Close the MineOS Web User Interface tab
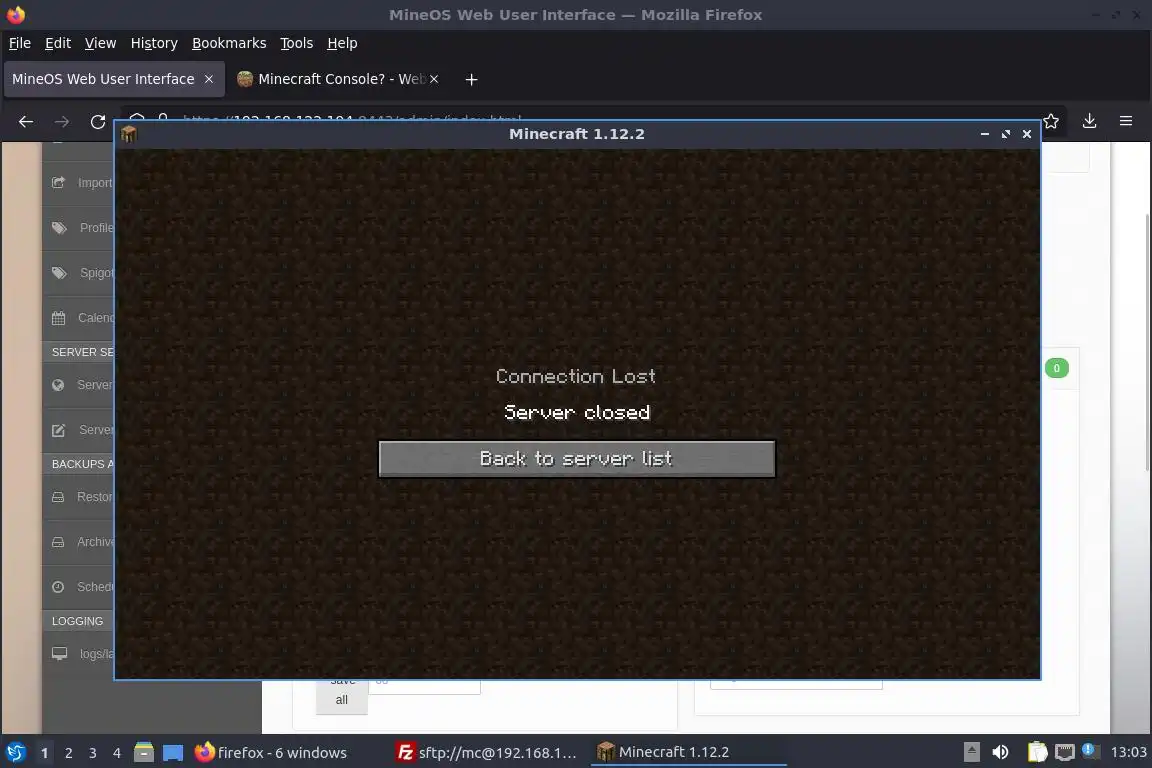Image resolution: width=1152 pixels, height=768 pixels. pyautogui.click(x=209, y=79)
